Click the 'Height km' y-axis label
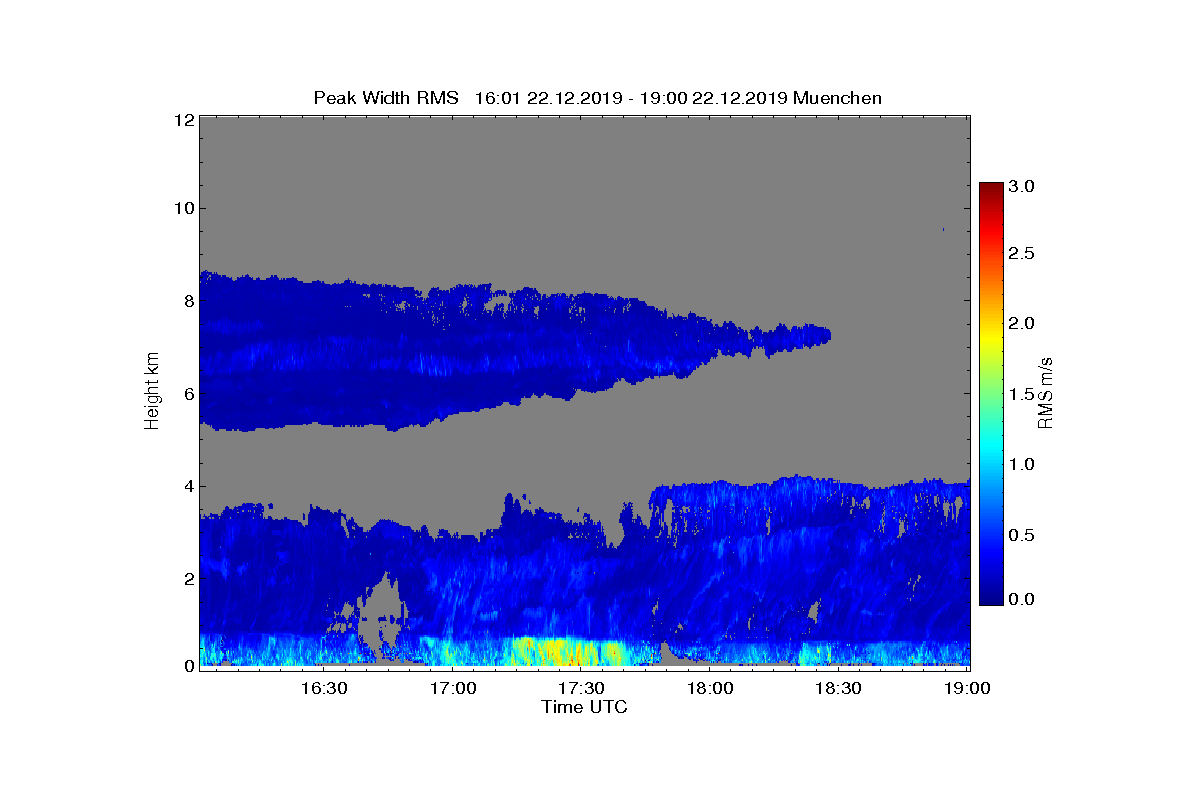Screen dimensions: 1200x800 click(152, 393)
